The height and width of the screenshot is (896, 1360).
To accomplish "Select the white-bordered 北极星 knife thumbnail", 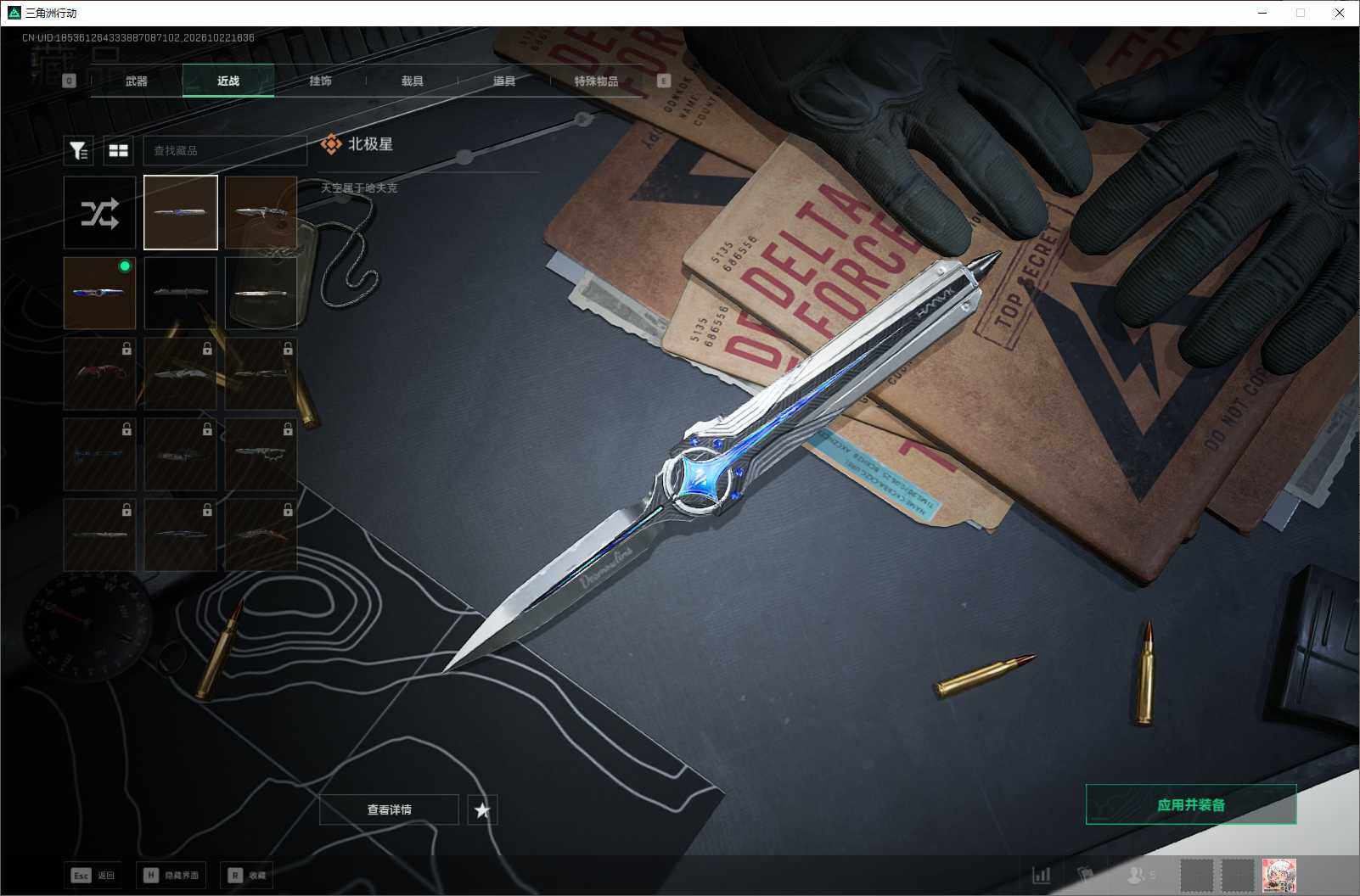I will (181, 213).
